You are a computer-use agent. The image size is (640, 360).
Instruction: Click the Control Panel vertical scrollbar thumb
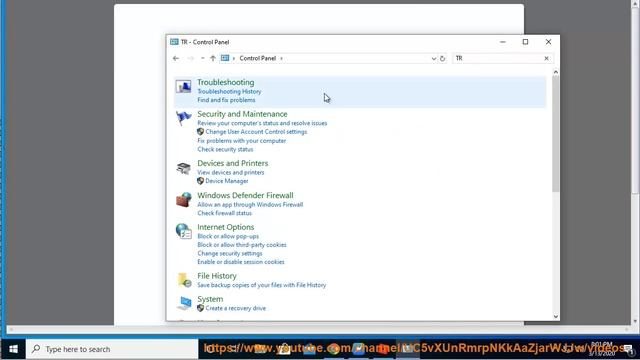tap(556, 134)
